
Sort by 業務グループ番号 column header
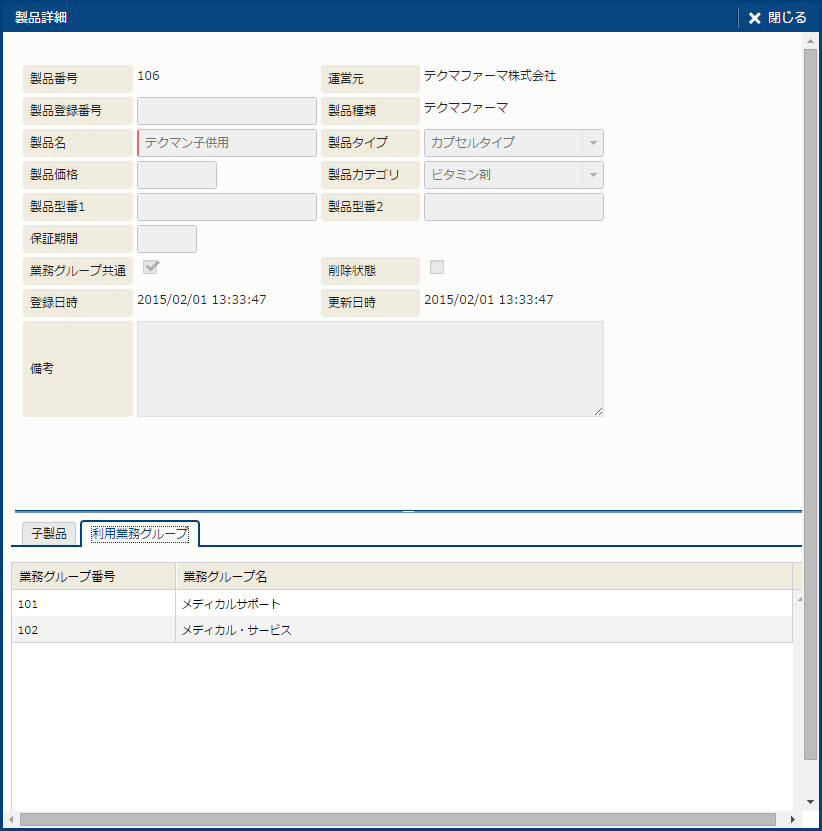pyautogui.click(x=93, y=576)
